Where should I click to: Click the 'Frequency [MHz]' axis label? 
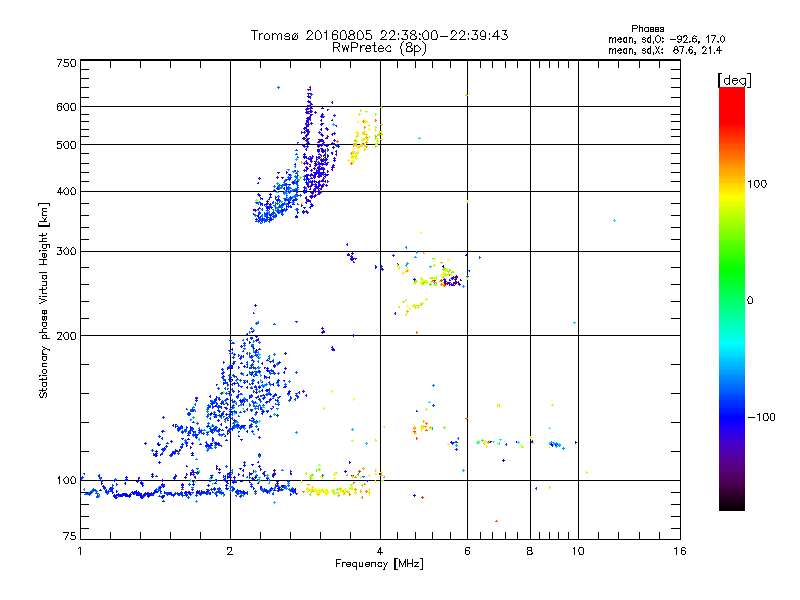(x=379, y=564)
